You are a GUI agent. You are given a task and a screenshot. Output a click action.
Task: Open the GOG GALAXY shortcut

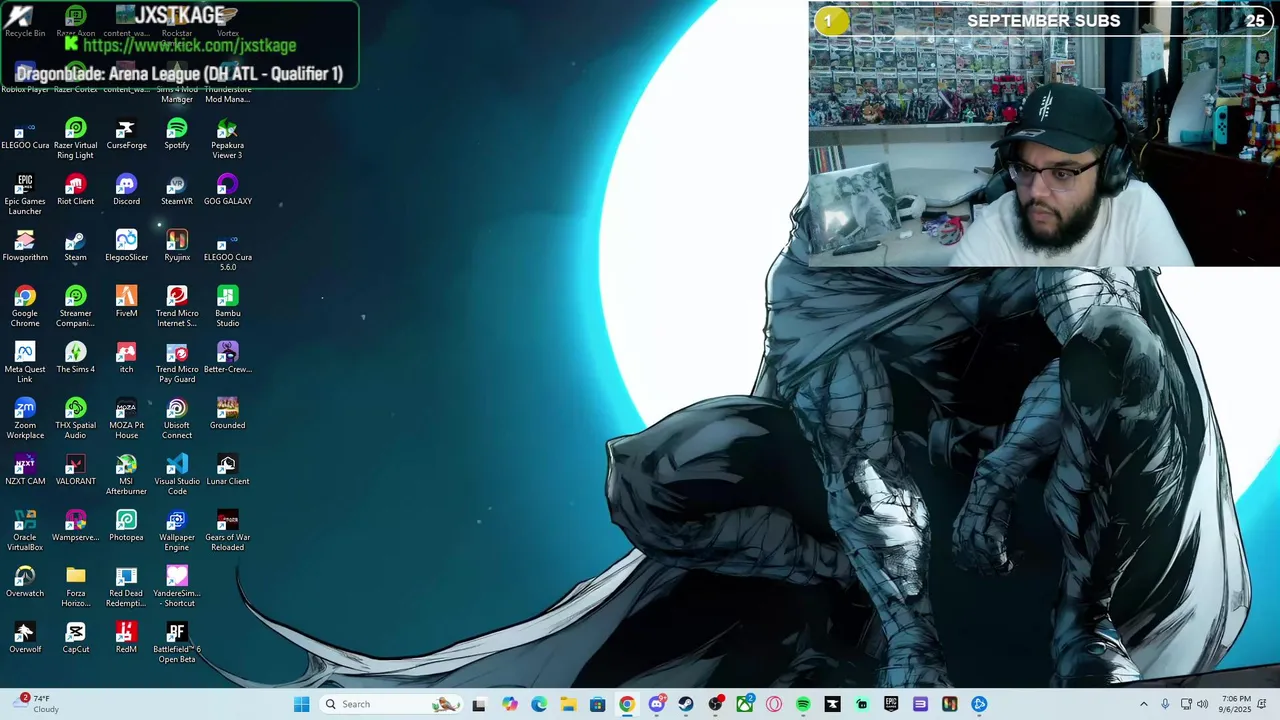click(227, 191)
